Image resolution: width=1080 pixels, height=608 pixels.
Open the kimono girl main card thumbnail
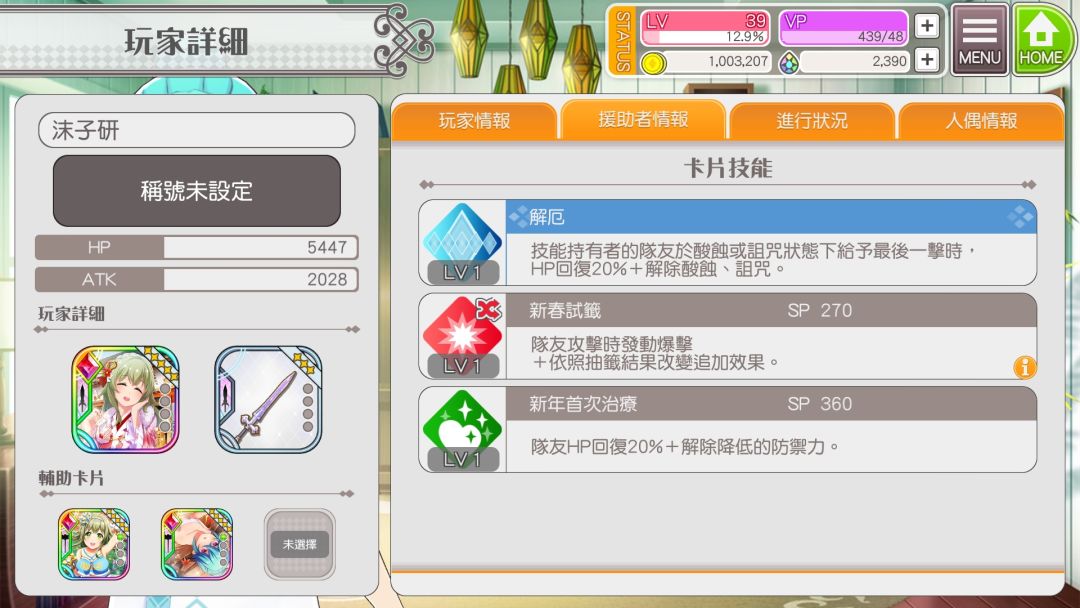125,399
